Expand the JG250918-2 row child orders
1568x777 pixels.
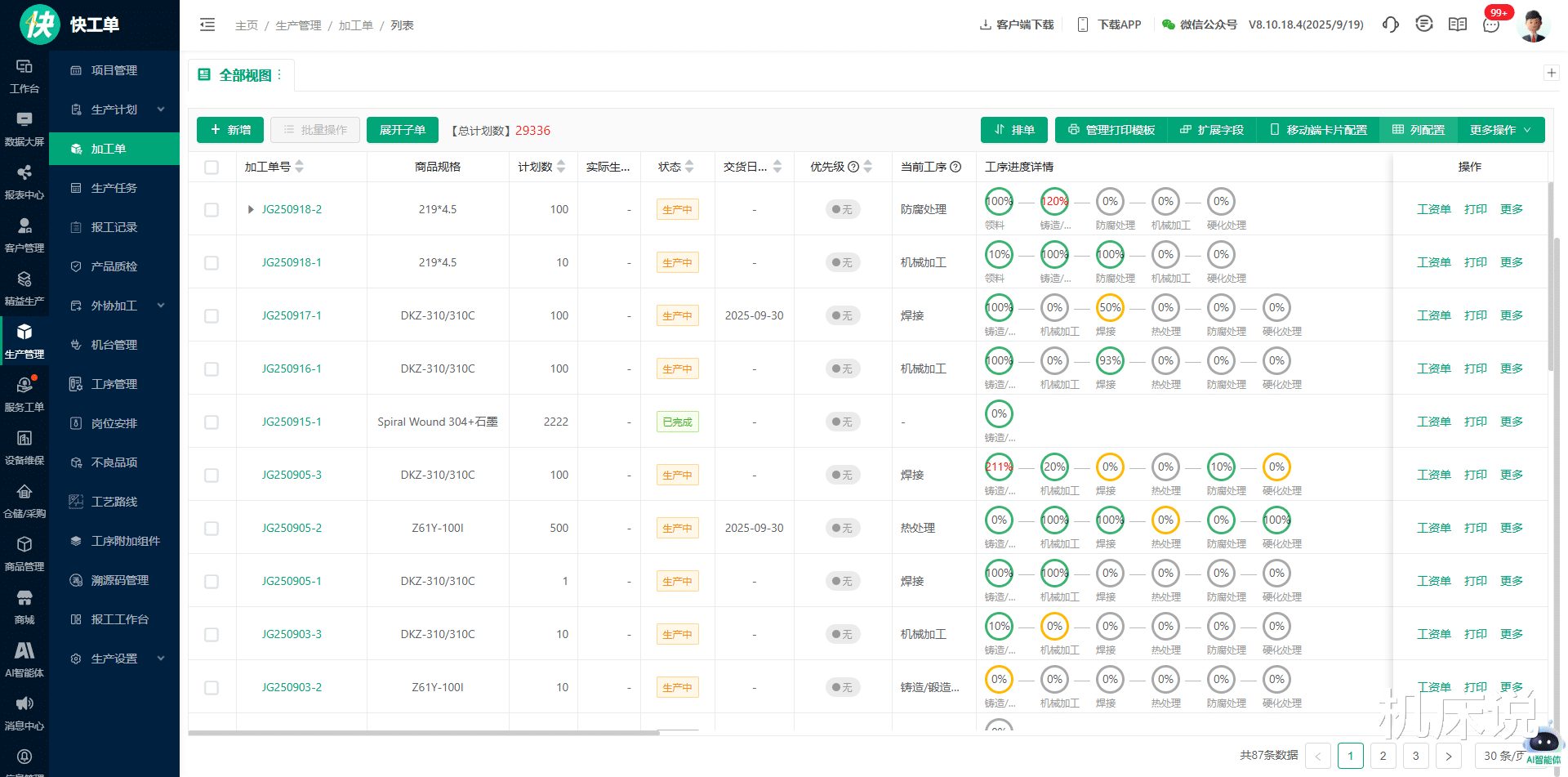(251, 209)
